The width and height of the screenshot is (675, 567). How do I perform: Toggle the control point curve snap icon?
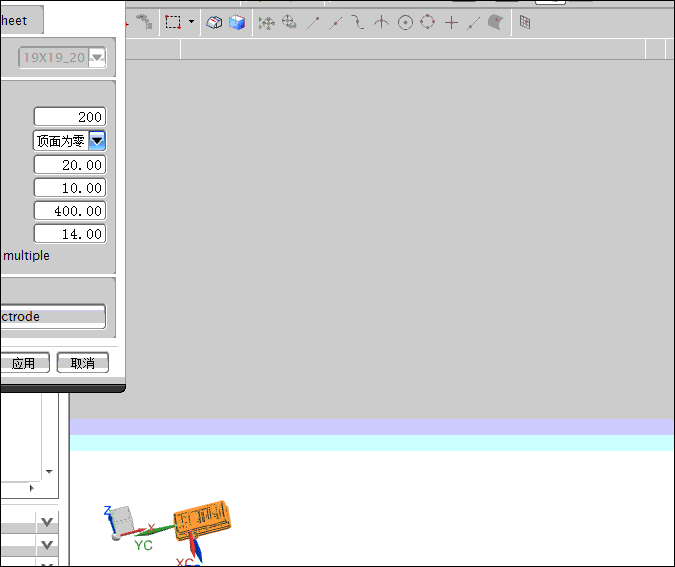pyautogui.click(x=357, y=22)
